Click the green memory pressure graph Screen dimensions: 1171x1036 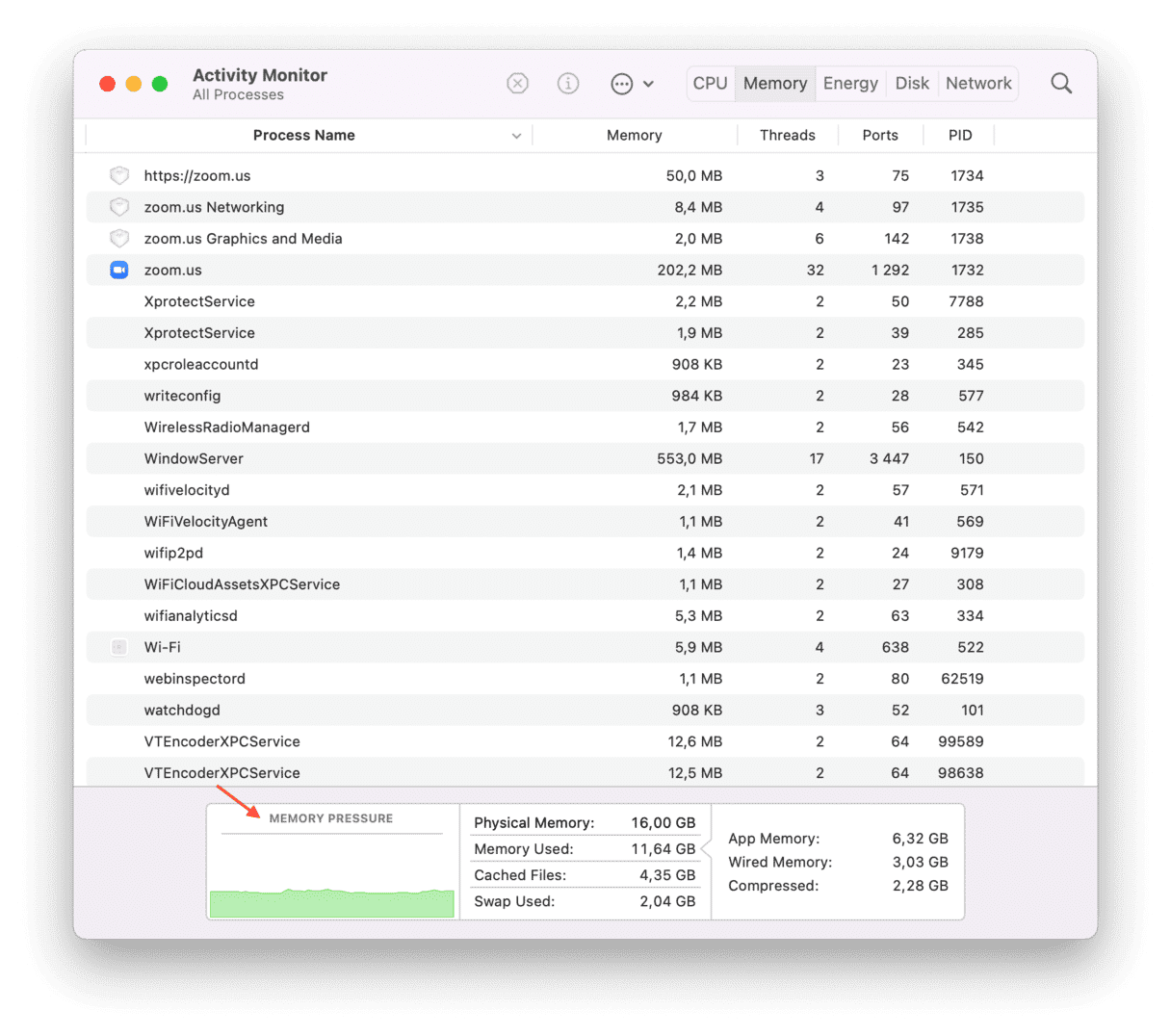(x=331, y=902)
